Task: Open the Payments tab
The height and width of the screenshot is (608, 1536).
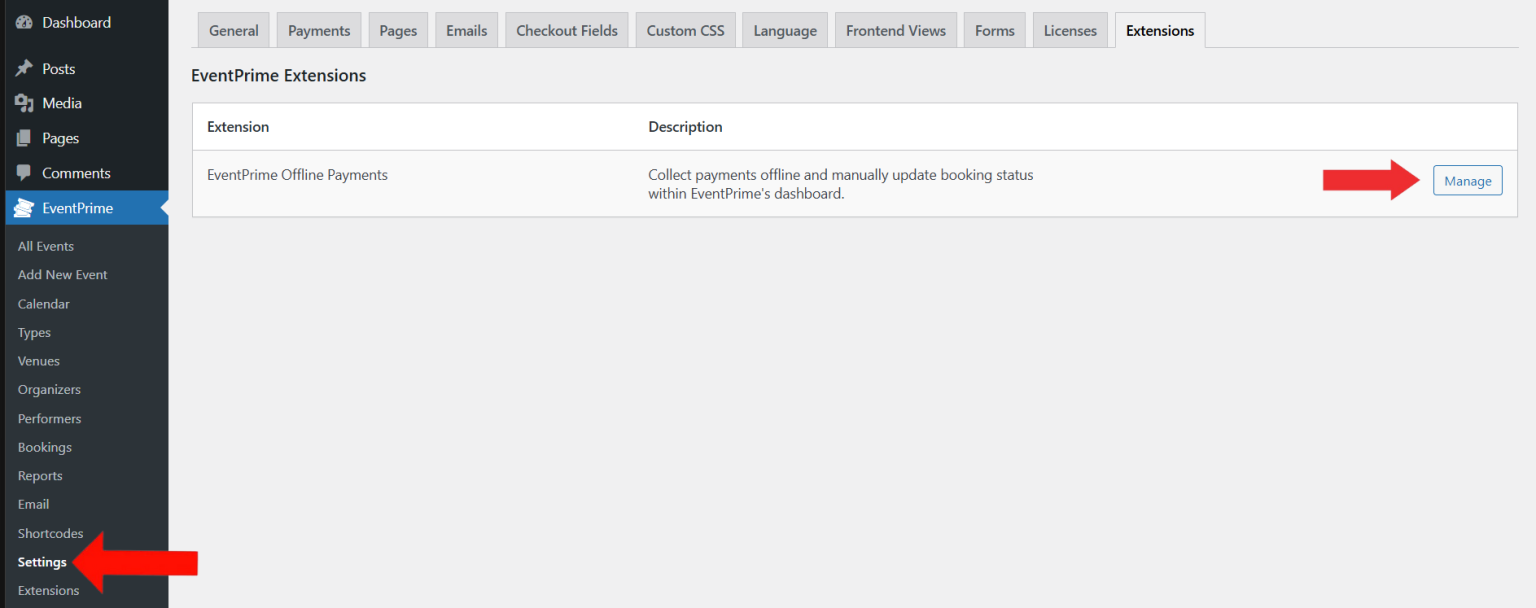Action: point(319,31)
